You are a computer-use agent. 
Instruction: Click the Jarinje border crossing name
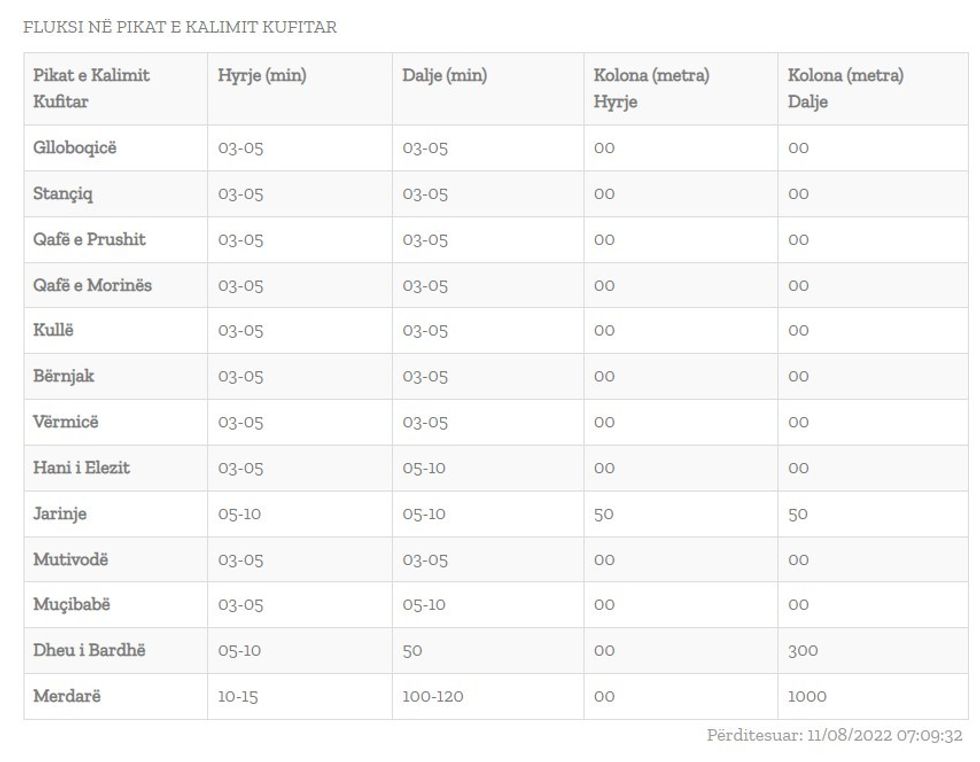60,514
